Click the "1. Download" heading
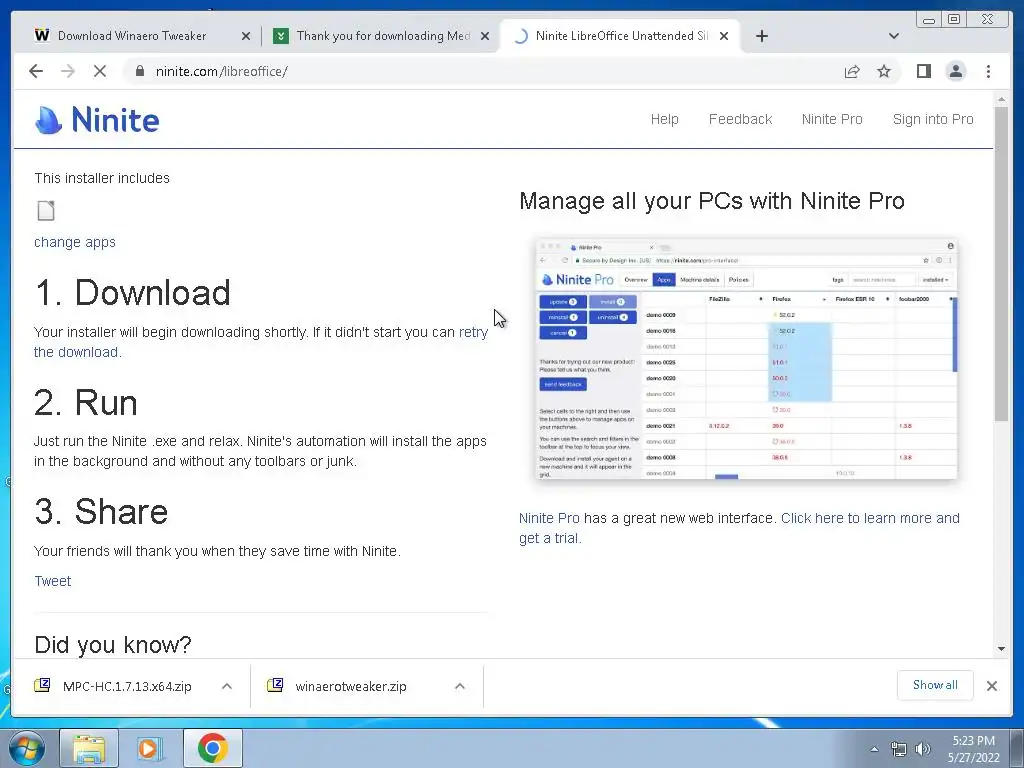The image size is (1024, 768). [133, 293]
